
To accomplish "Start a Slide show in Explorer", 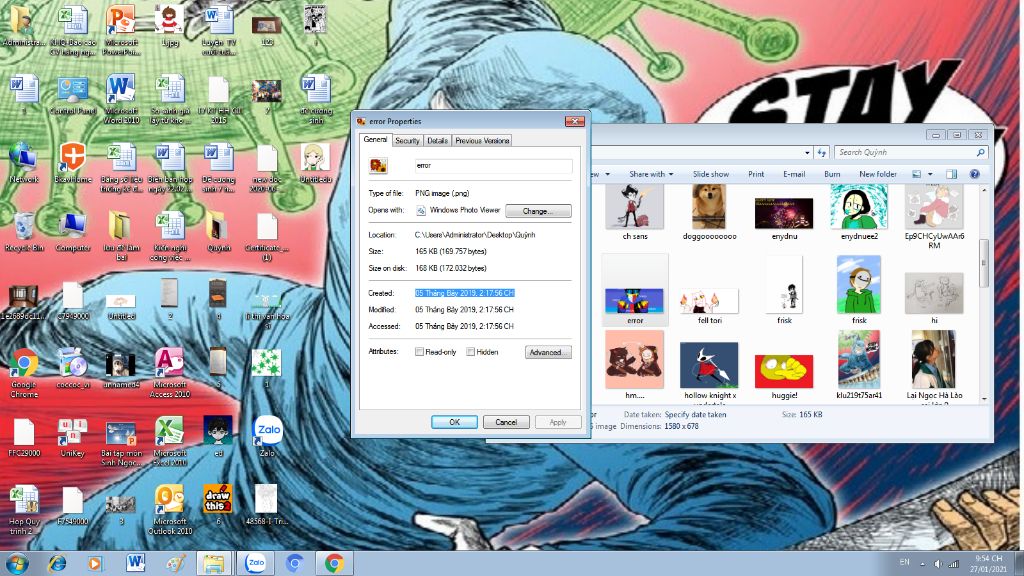I will 711,174.
